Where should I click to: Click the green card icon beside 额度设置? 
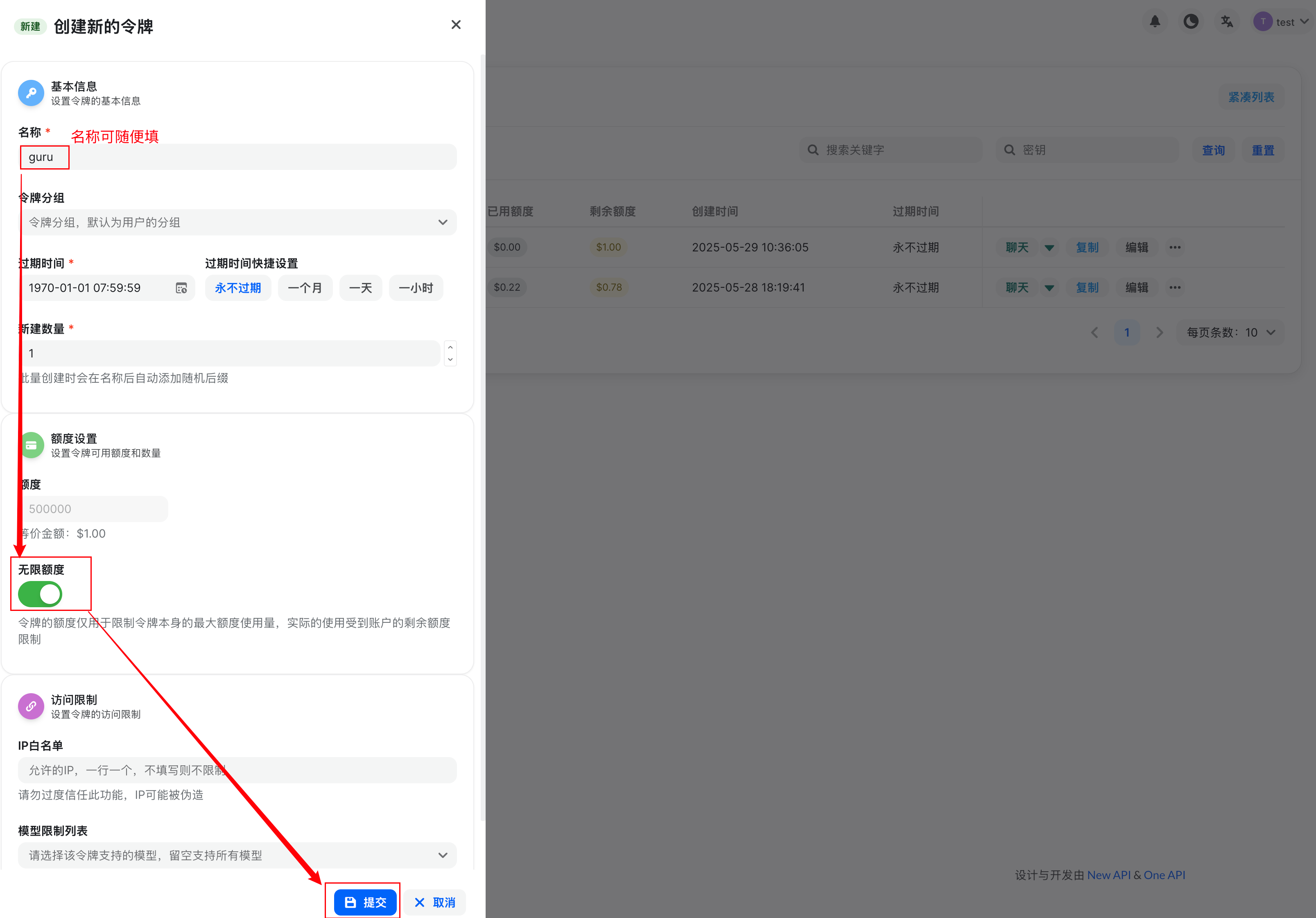(31, 445)
